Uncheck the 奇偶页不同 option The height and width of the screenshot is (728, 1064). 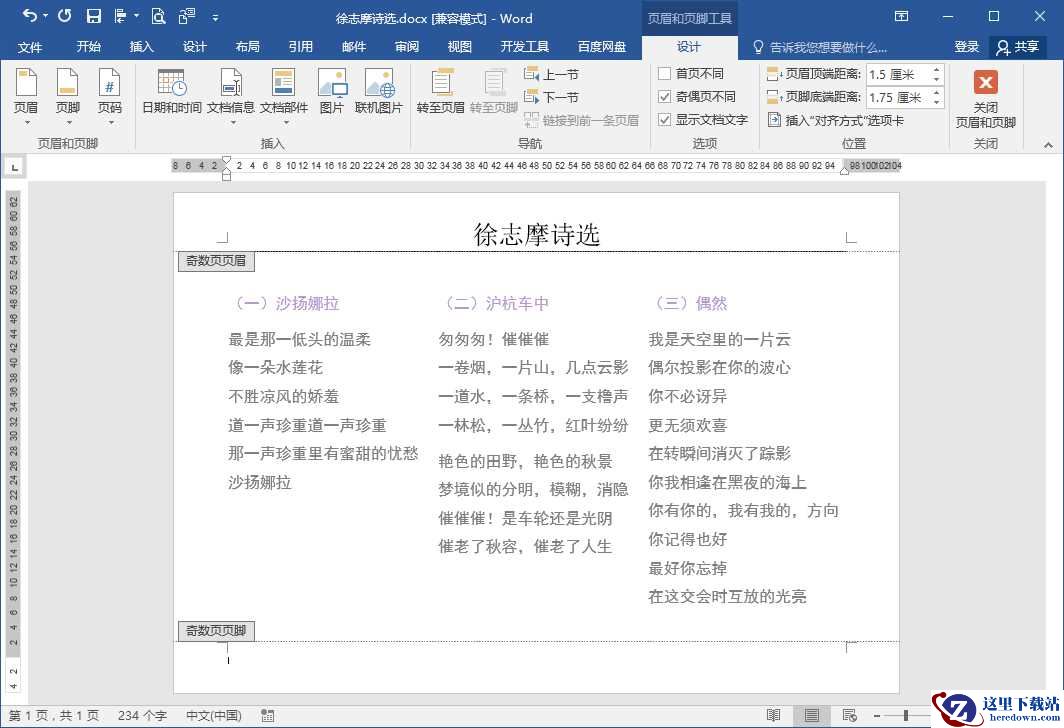click(665, 96)
